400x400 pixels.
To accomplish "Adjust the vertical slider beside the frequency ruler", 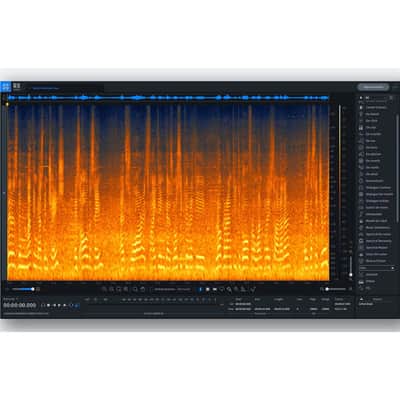I will pos(351,266).
